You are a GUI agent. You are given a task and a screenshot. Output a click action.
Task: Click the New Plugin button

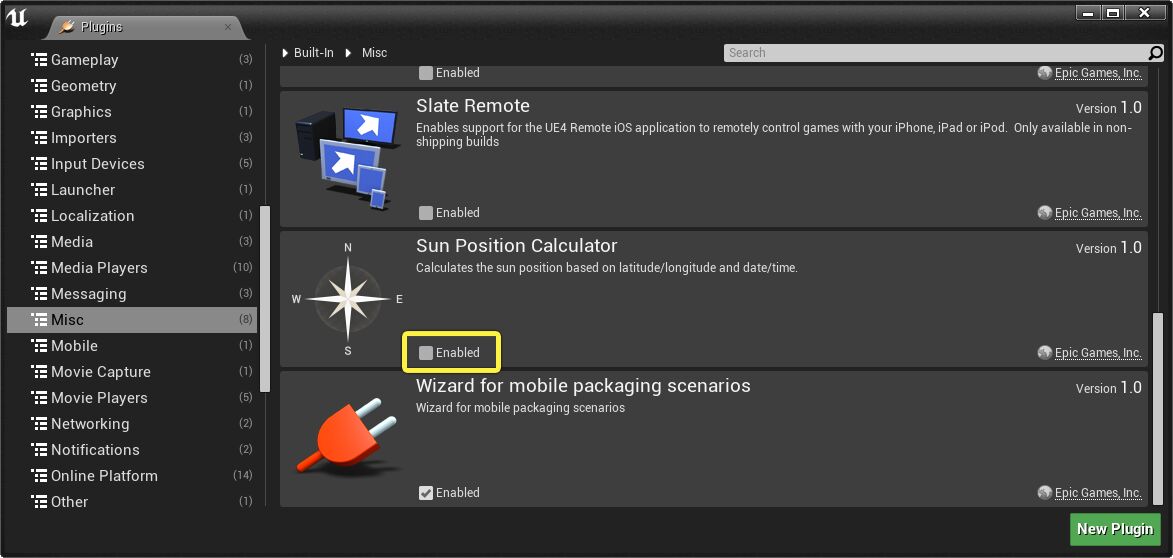pos(1114,529)
